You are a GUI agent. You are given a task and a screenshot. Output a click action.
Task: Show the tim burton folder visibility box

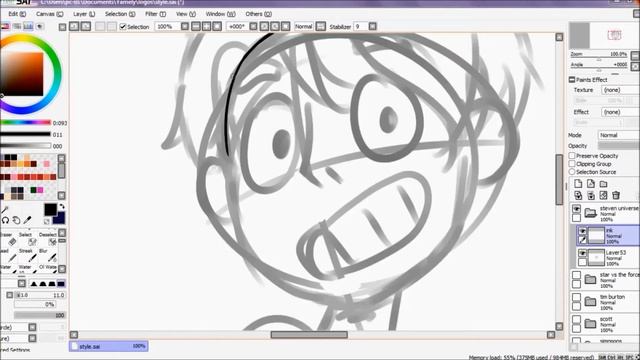coord(576,297)
